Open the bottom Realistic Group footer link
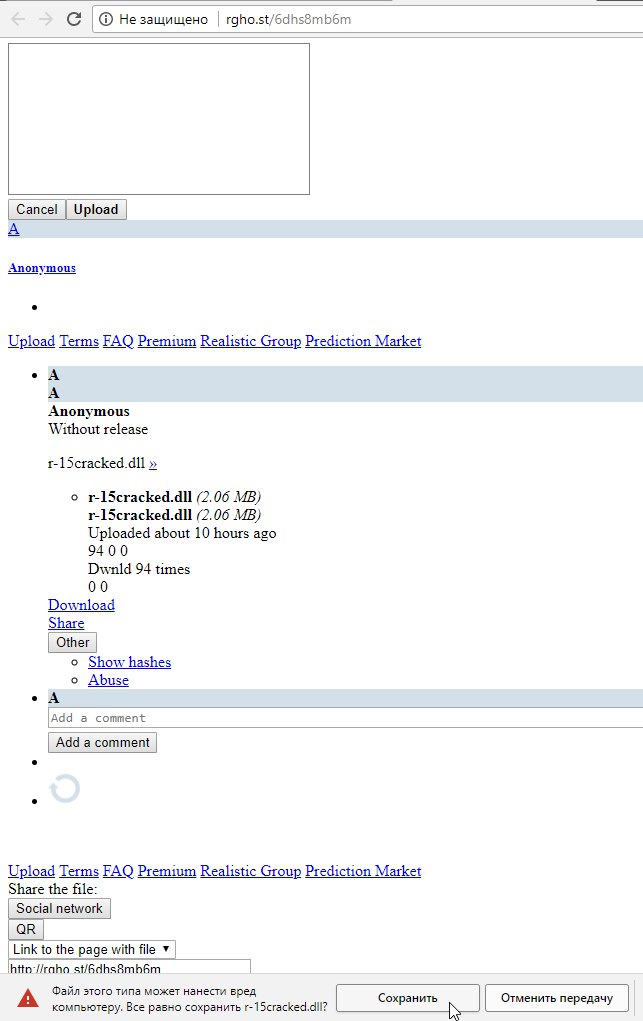Screen dimensions: 643x1021 (x=251, y=871)
